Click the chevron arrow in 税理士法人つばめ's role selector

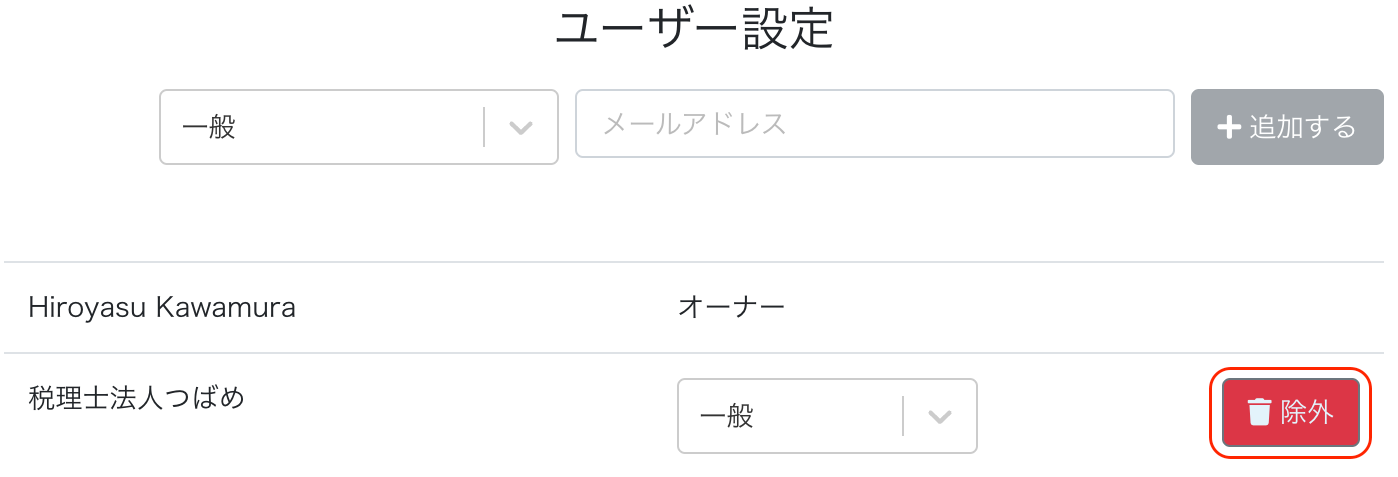point(939,416)
